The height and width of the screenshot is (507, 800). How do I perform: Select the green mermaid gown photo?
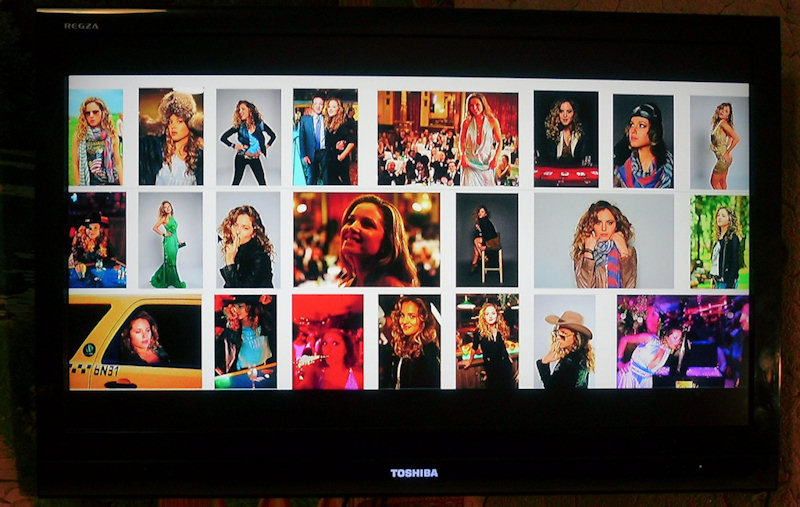tap(170, 240)
